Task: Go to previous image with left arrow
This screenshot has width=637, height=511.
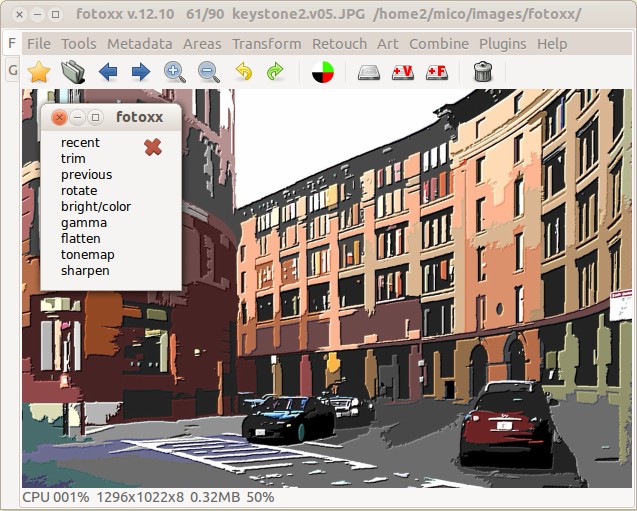Action: coord(108,72)
